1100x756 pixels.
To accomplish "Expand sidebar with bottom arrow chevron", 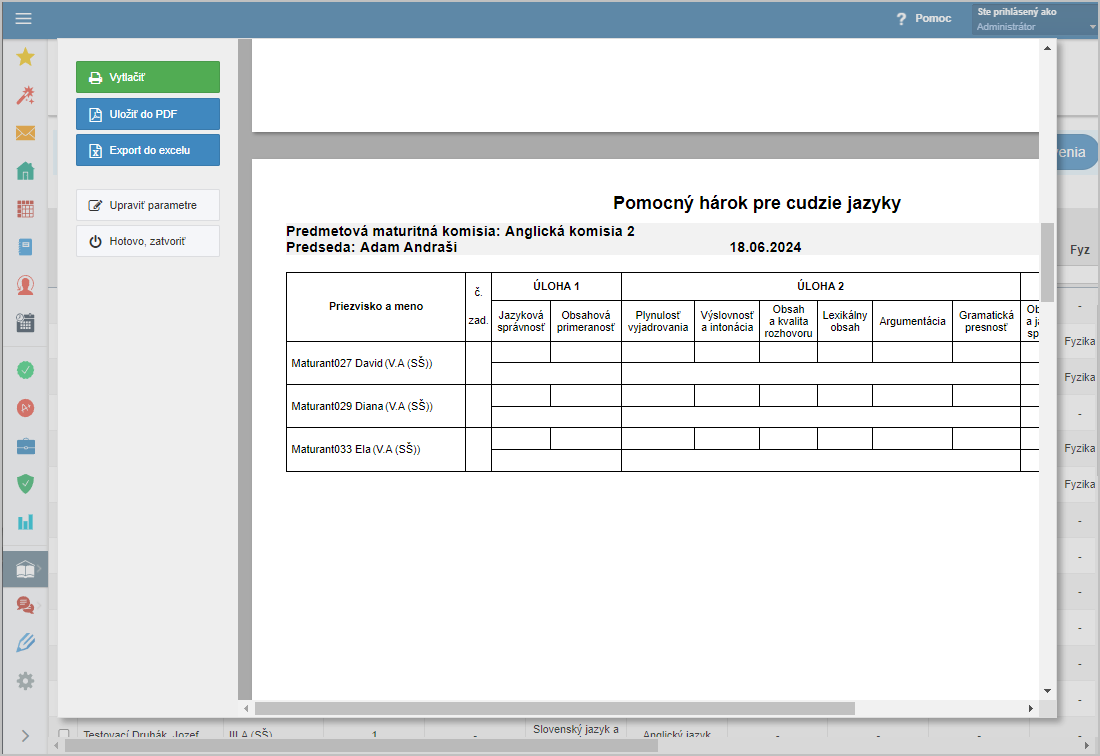I will [x=25, y=735].
